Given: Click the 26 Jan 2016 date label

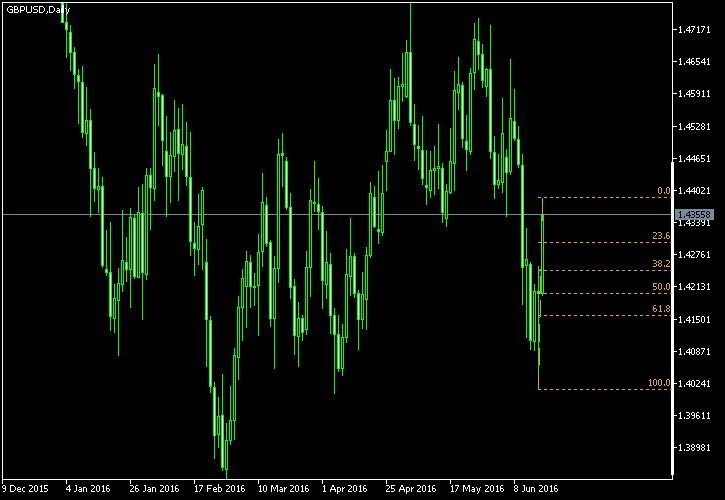Looking at the screenshot, I should point(154,488).
